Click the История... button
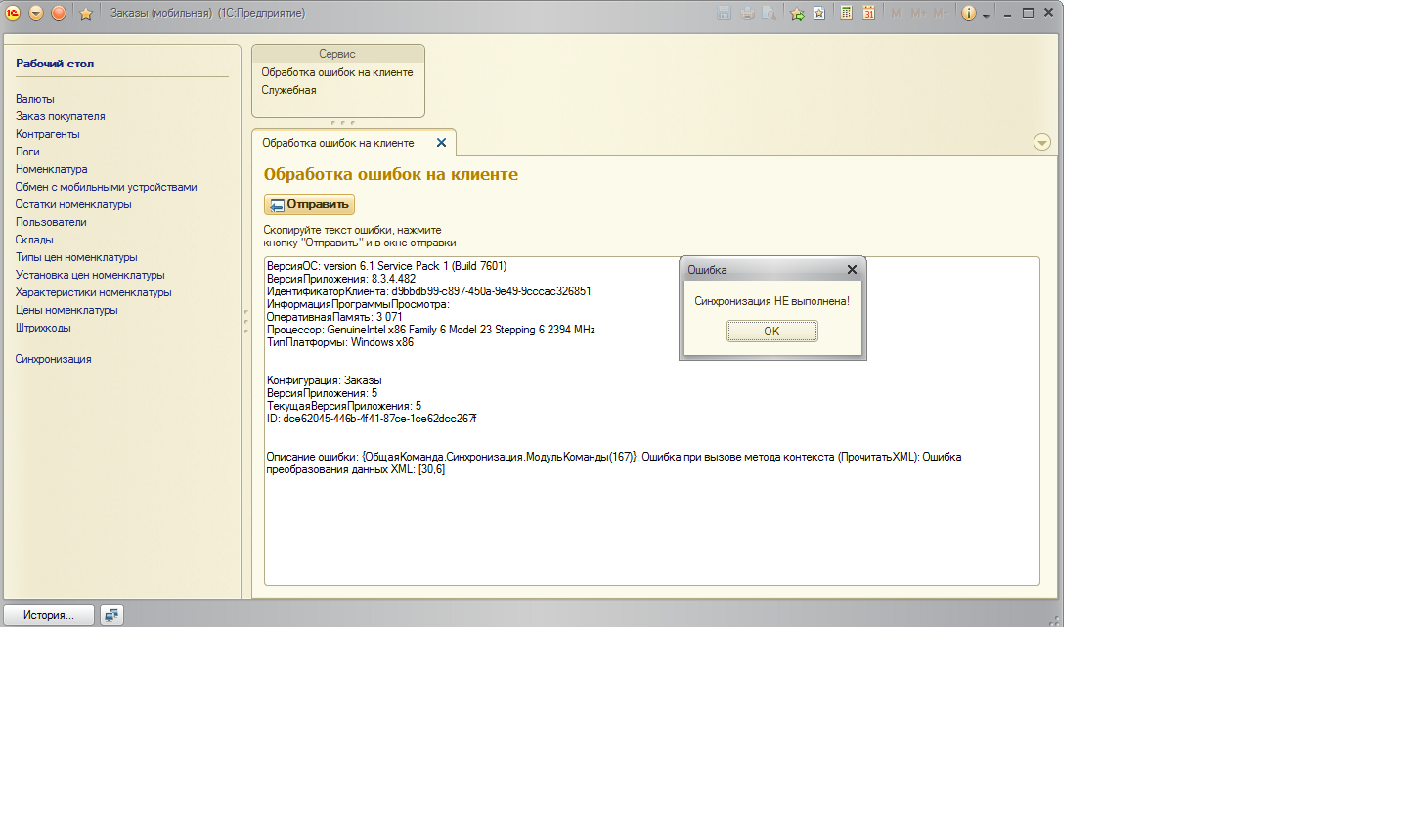 pyautogui.click(x=49, y=615)
